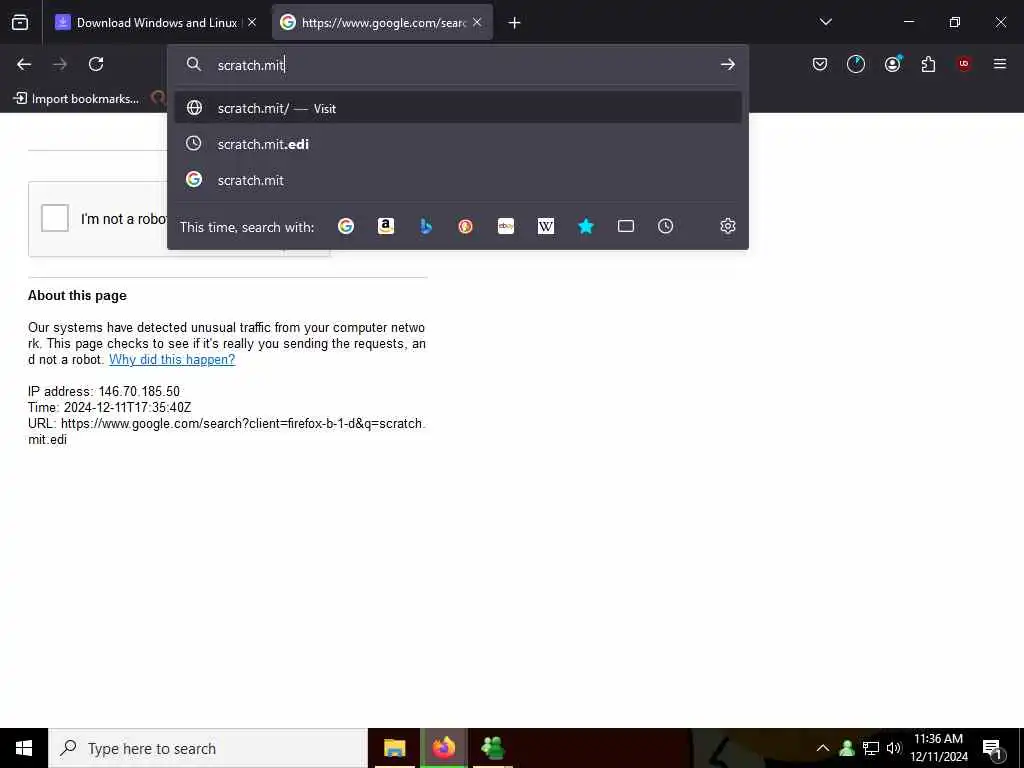
Task: Open the List all tabs dropdown arrow
Action: (x=825, y=22)
